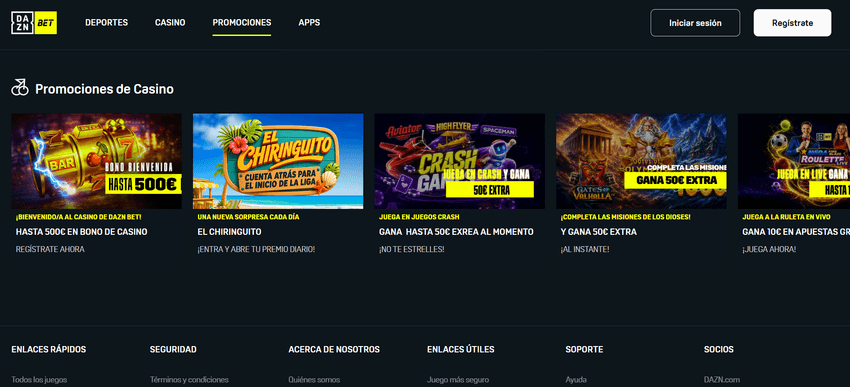Click 'GANA HASTA 50€ EXREA AL MOMENTO' title

(456, 232)
